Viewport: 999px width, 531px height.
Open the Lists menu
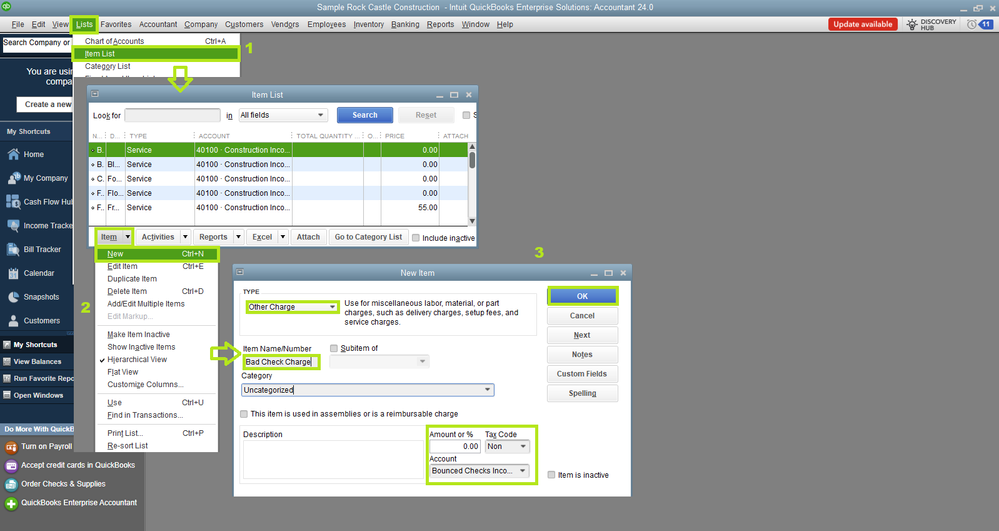point(84,24)
